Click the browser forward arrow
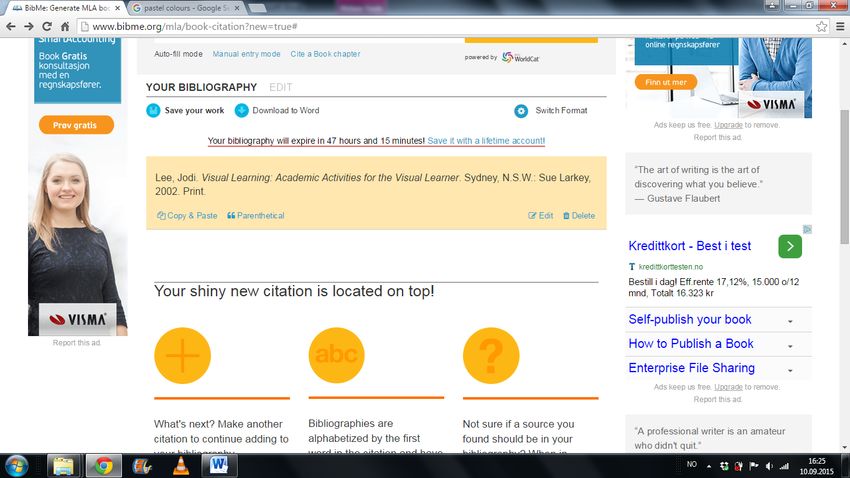Image resolution: width=850 pixels, height=478 pixels. [29, 27]
